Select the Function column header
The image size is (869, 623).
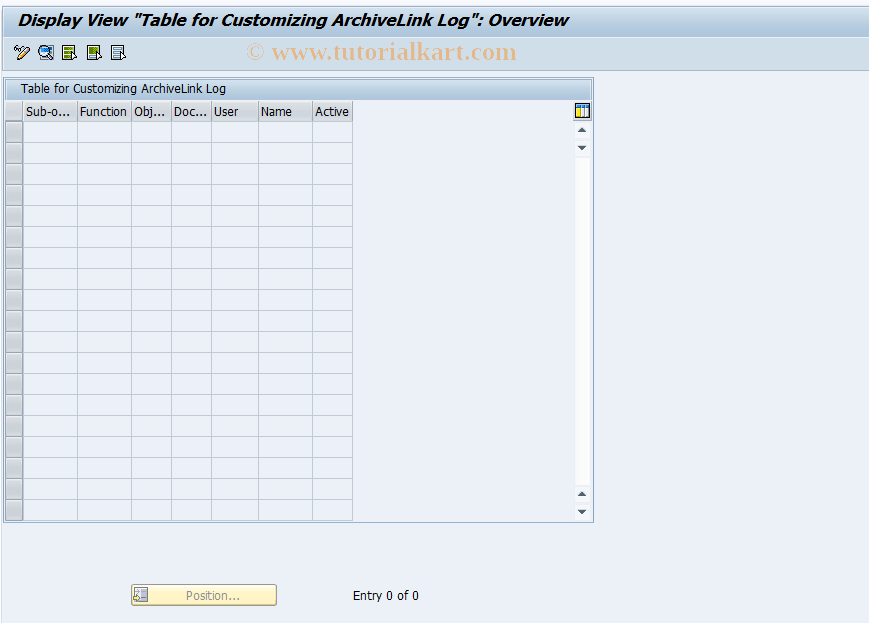(x=103, y=111)
